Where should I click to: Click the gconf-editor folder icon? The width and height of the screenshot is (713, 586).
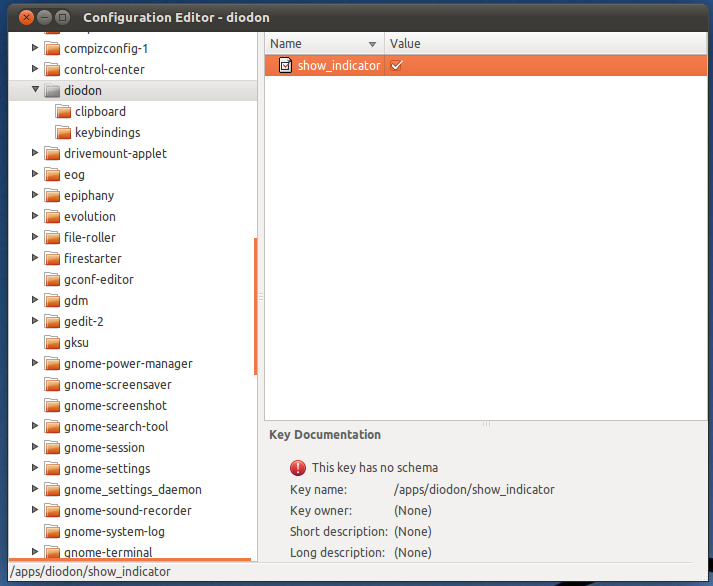point(52,279)
